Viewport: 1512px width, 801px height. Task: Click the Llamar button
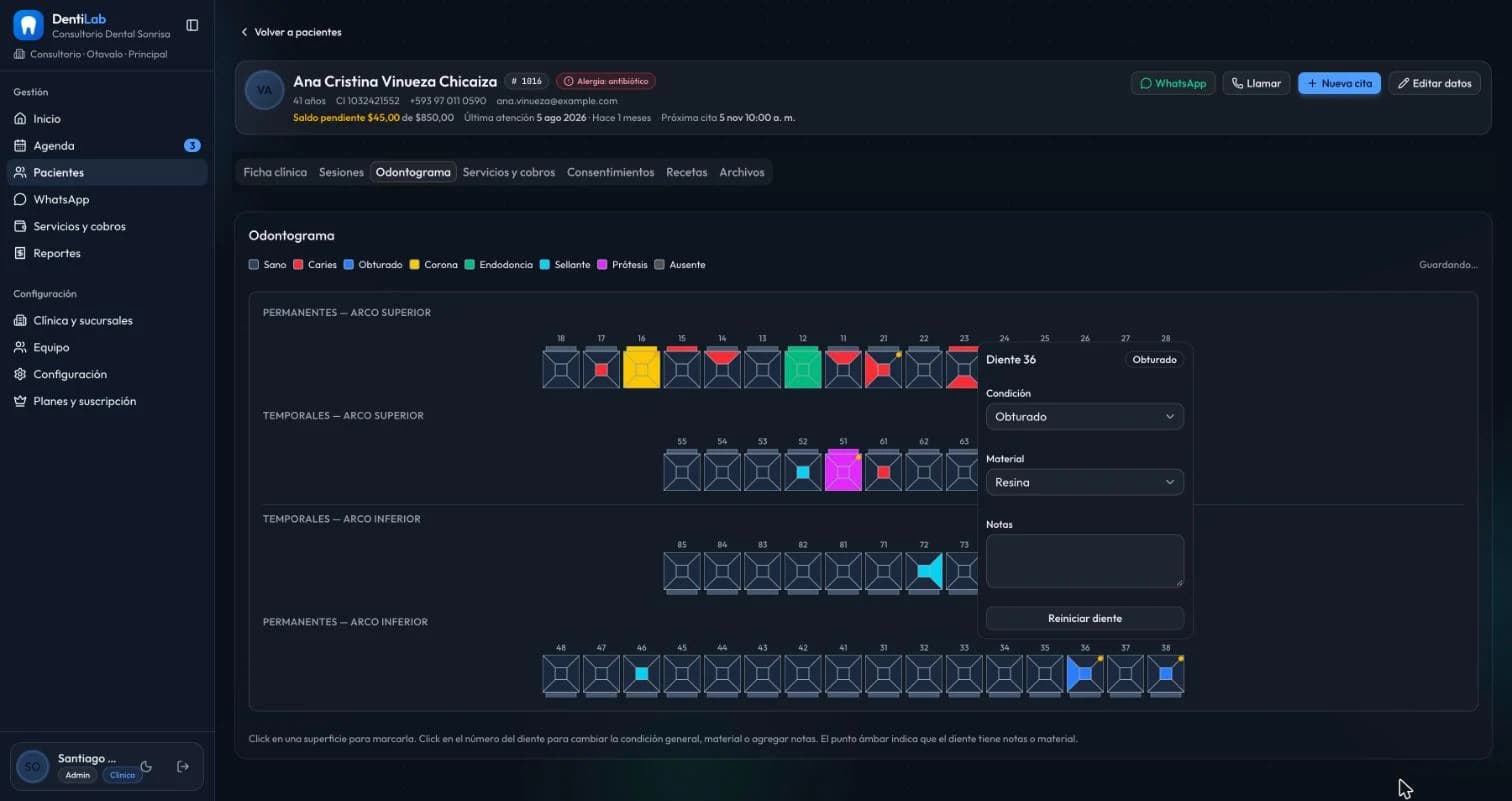(1256, 83)
